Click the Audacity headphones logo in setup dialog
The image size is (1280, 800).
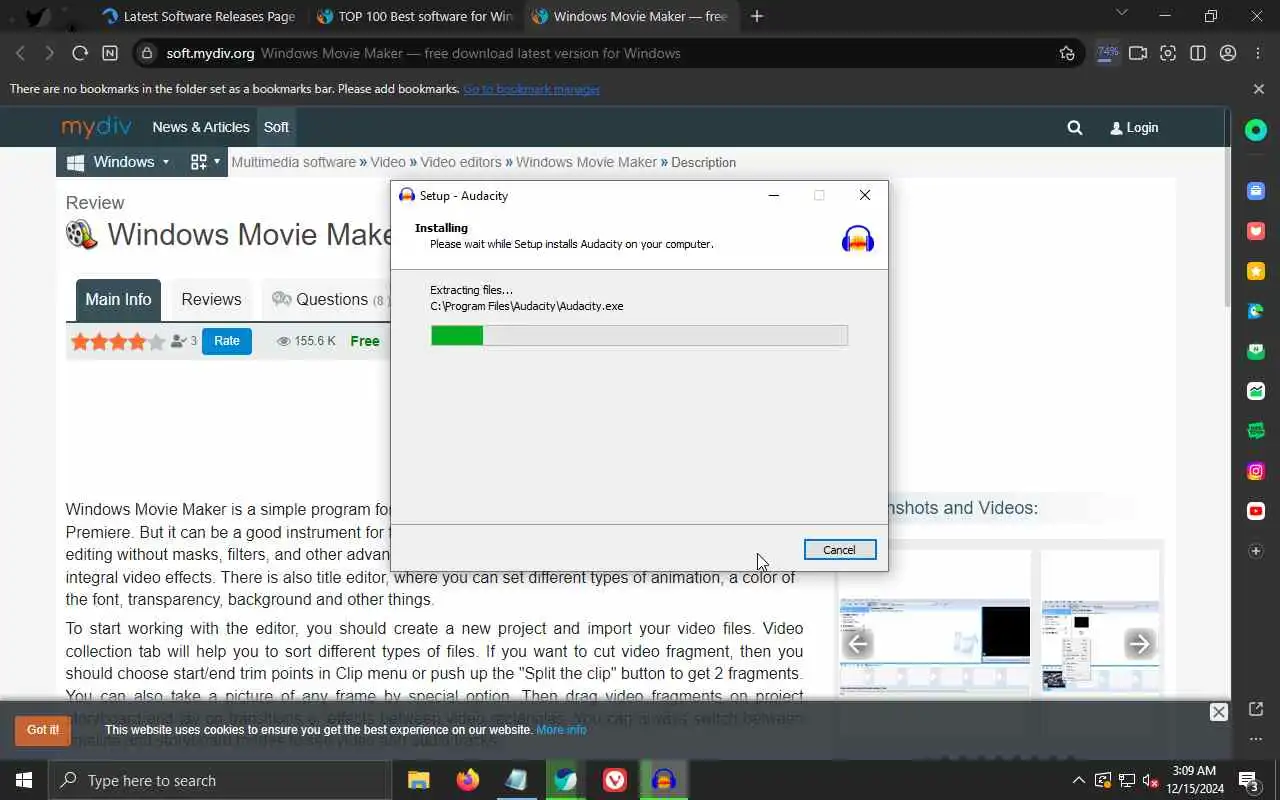(x=858, y=238)
